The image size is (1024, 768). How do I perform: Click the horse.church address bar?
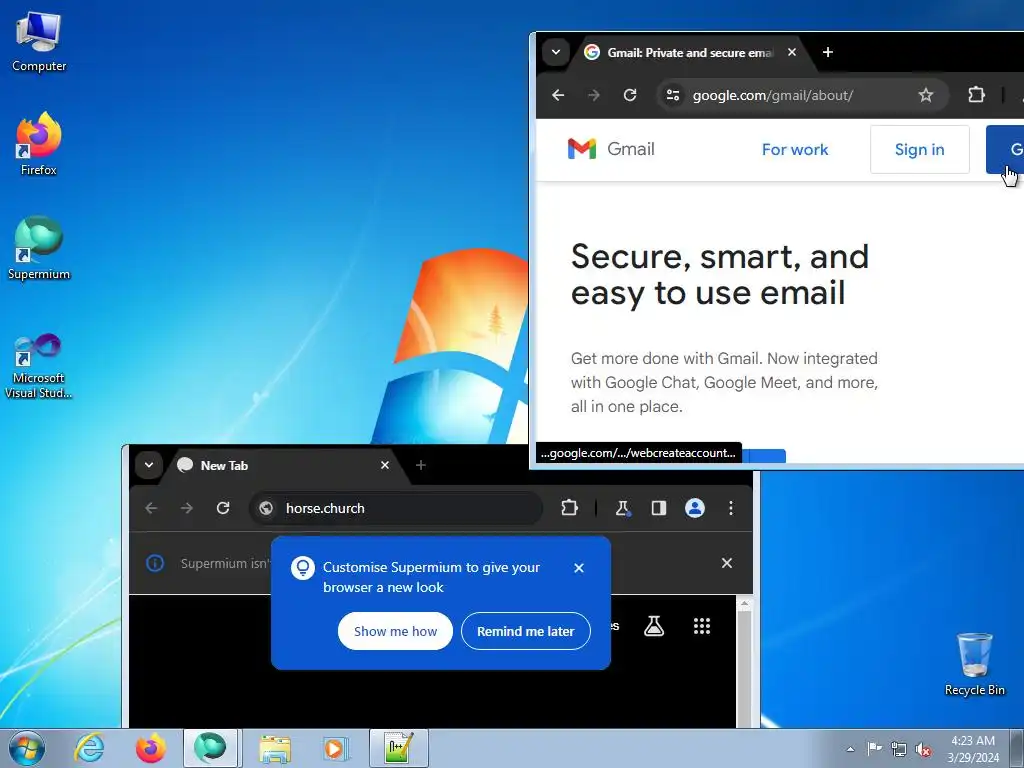[396, 508]
